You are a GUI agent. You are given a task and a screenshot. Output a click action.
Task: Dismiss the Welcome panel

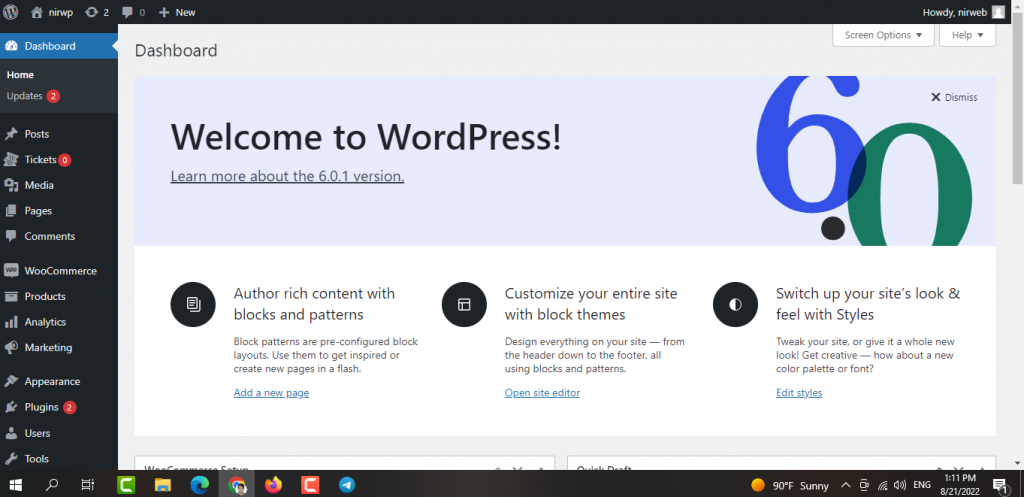[x=954, y=97]
